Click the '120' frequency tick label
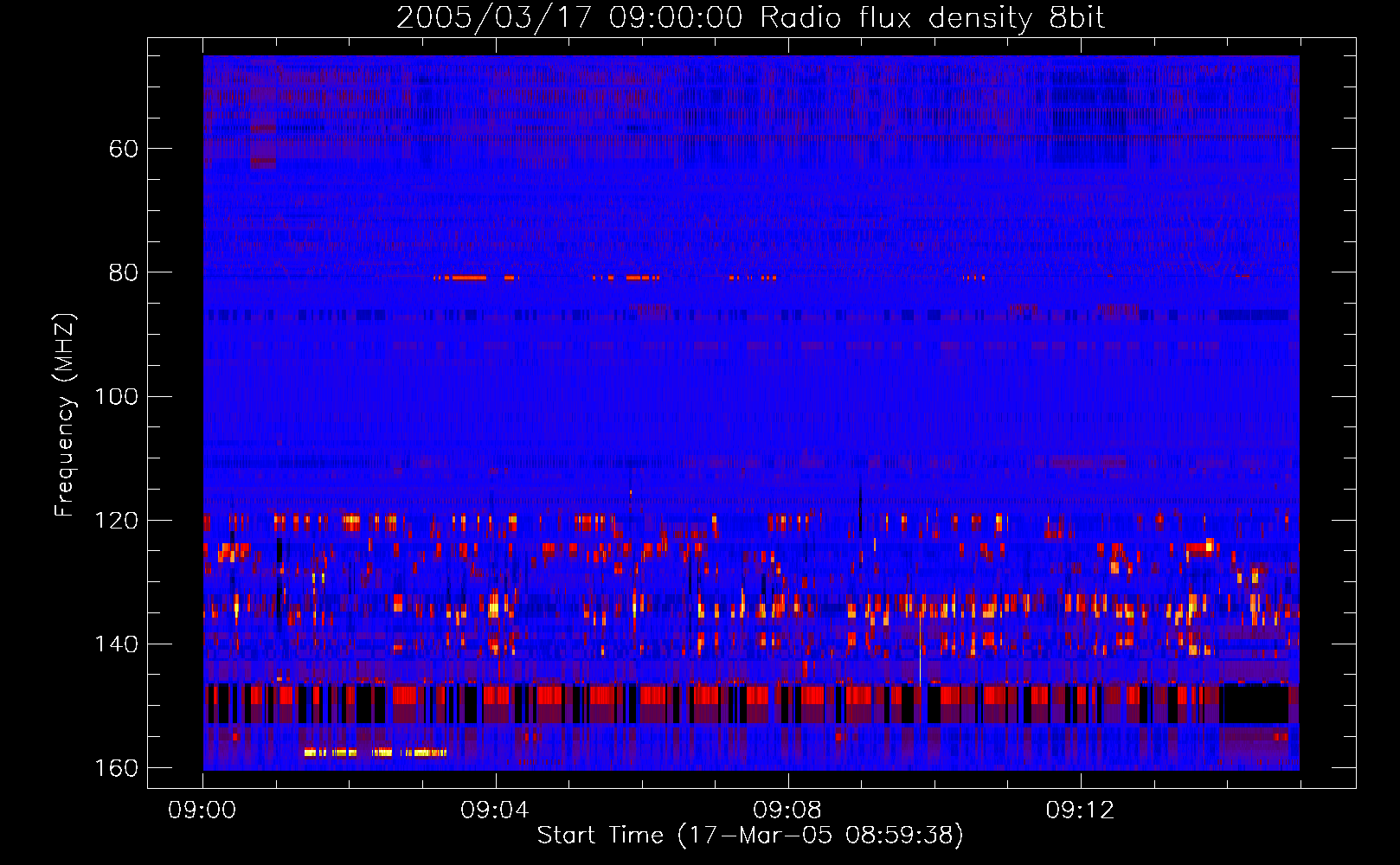This screenshot has height=865, width=1400. point(116,520)
